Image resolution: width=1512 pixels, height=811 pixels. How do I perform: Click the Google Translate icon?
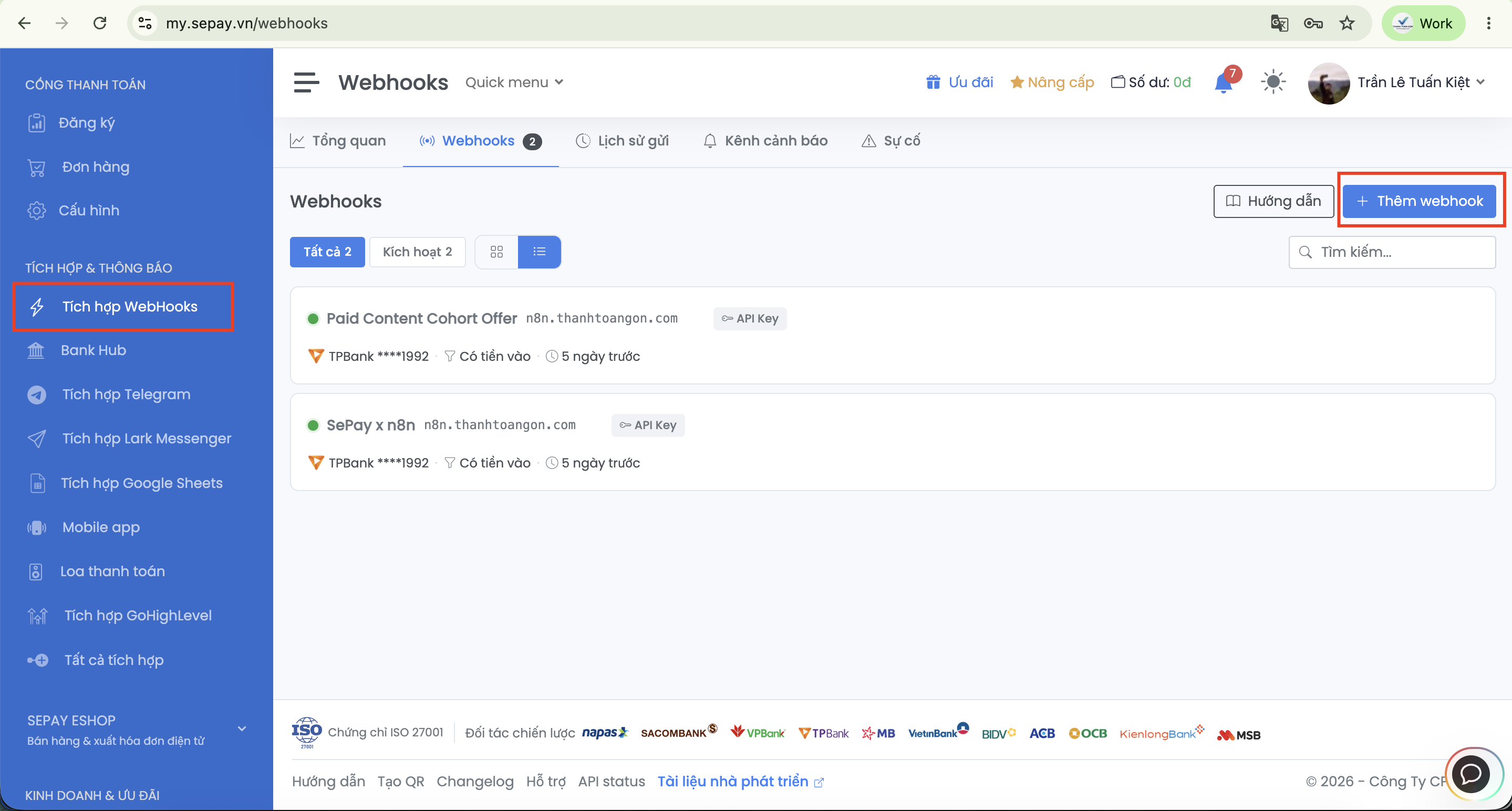point(1279,23)
